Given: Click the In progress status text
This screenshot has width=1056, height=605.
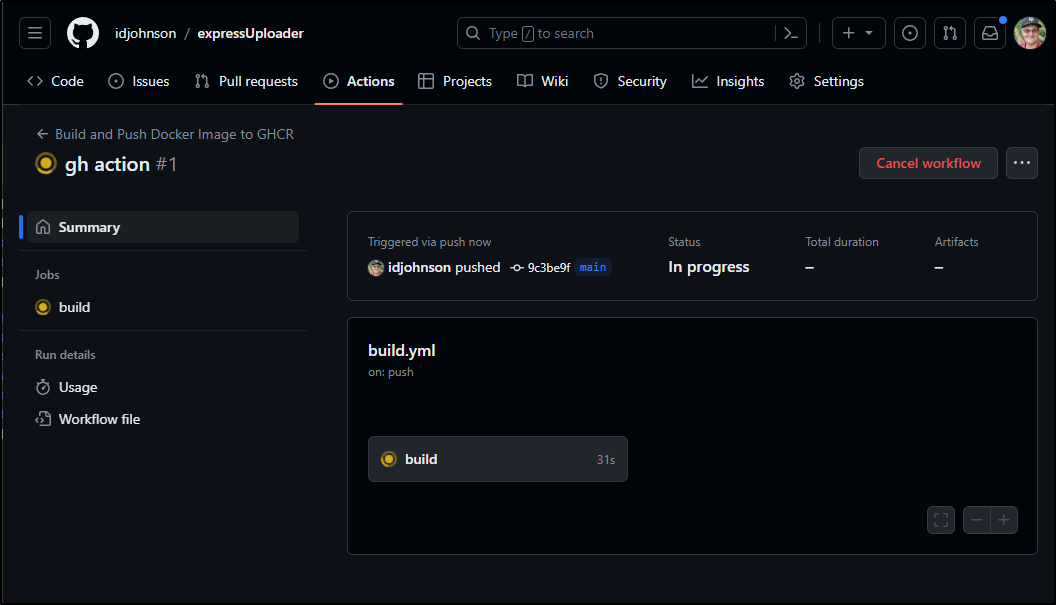Looking at the screenshot, I should [708, 267].
